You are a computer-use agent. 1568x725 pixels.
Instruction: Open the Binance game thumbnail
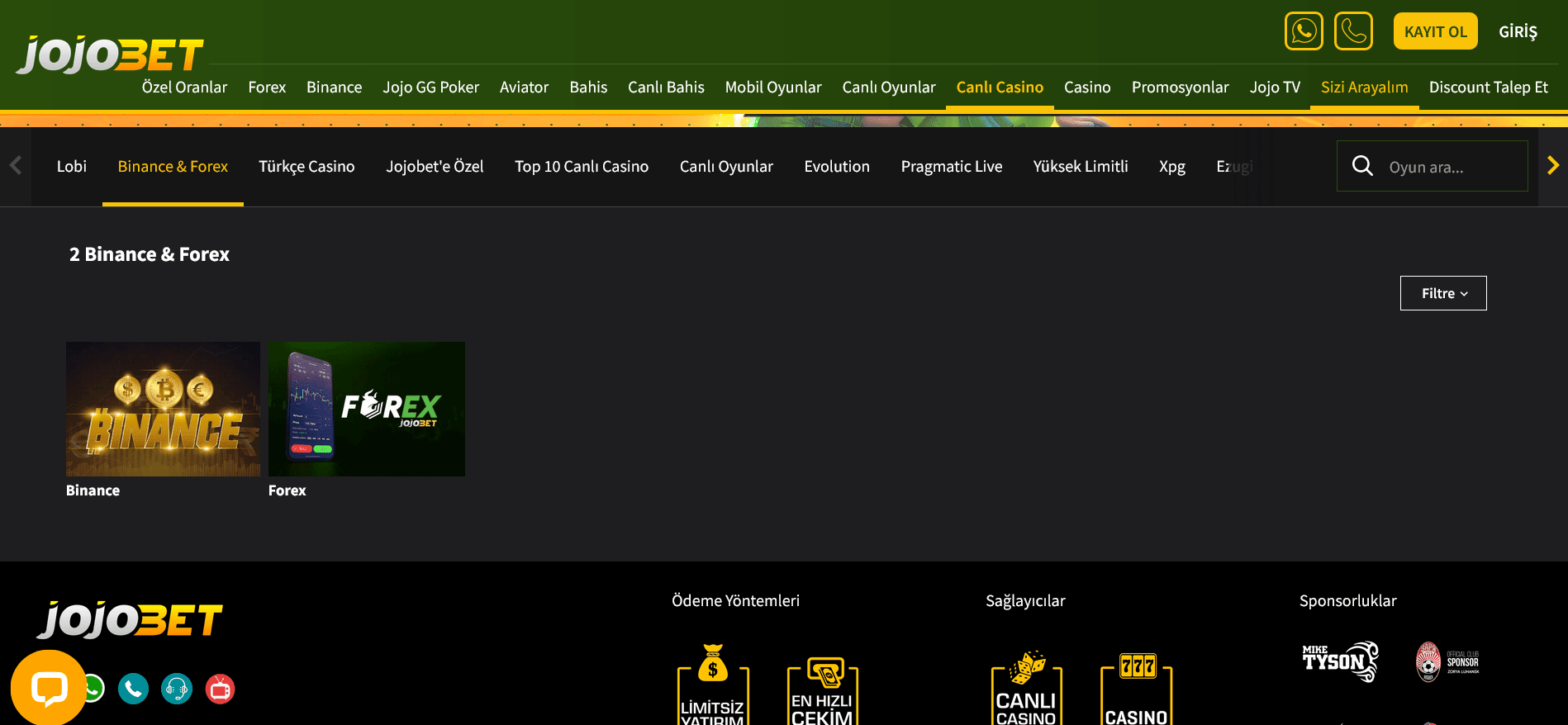click(163, 409)
